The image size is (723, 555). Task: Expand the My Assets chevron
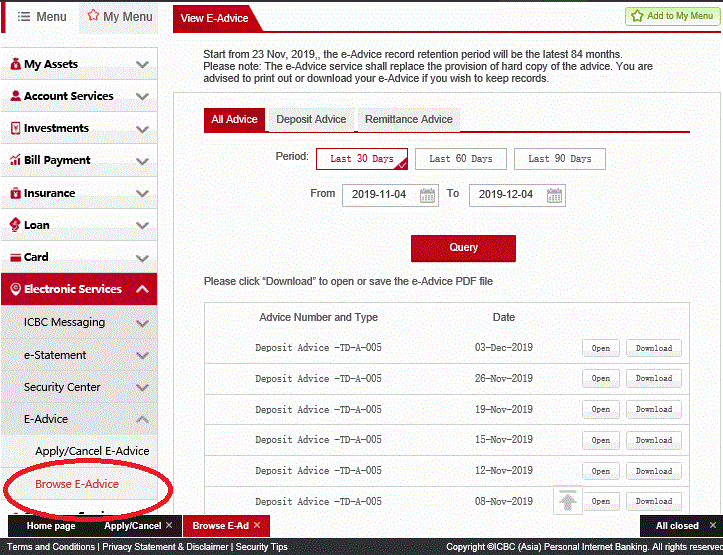coord(142,65)
